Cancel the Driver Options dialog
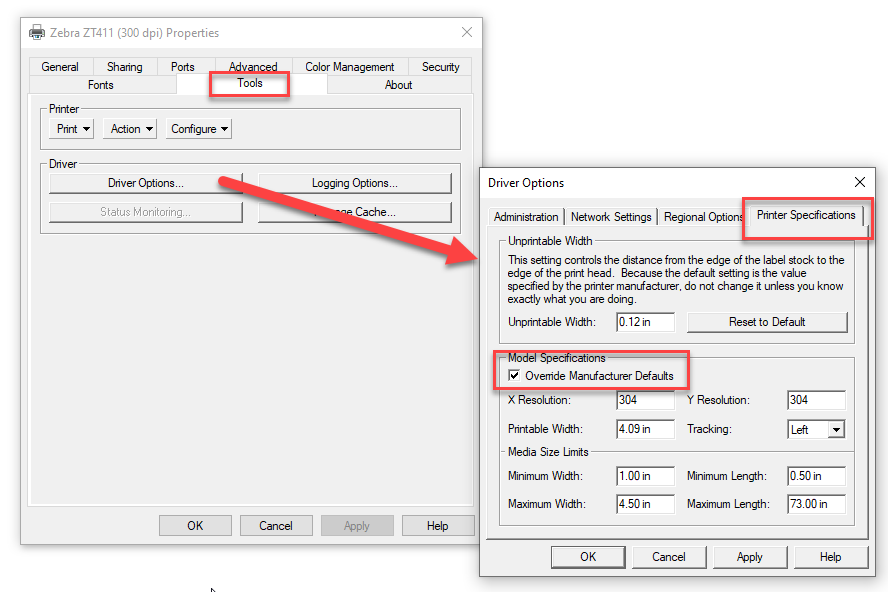The width and height of the screenshot is (888, 592). pyautogui.click(x=669, y=557)
